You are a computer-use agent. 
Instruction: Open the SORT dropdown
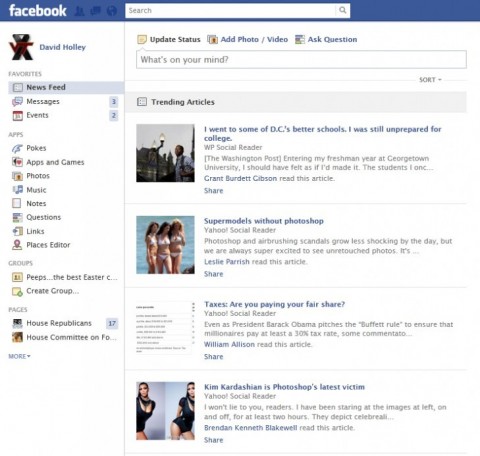point(430,80)
